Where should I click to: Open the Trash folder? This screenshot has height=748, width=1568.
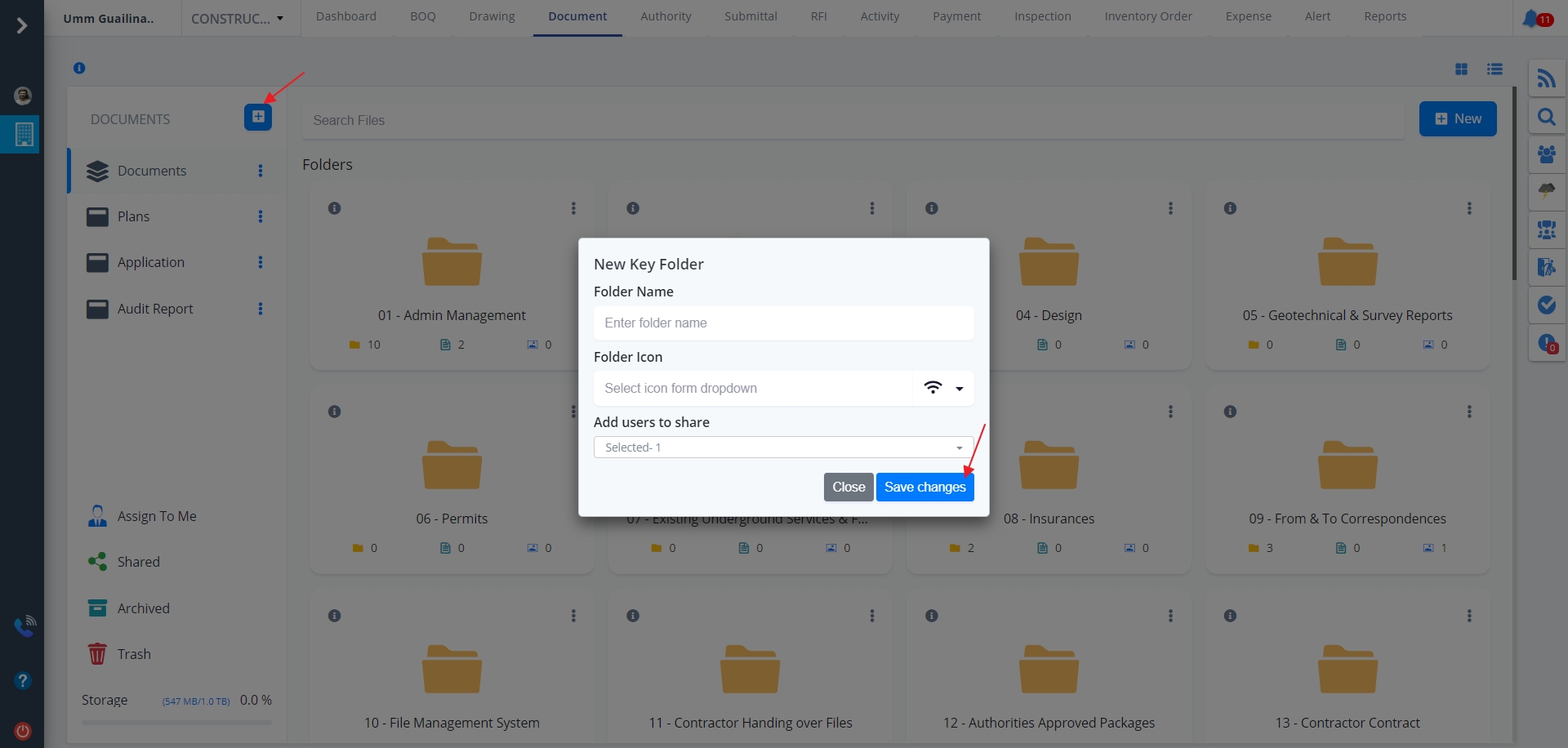(x=133, y=654)
